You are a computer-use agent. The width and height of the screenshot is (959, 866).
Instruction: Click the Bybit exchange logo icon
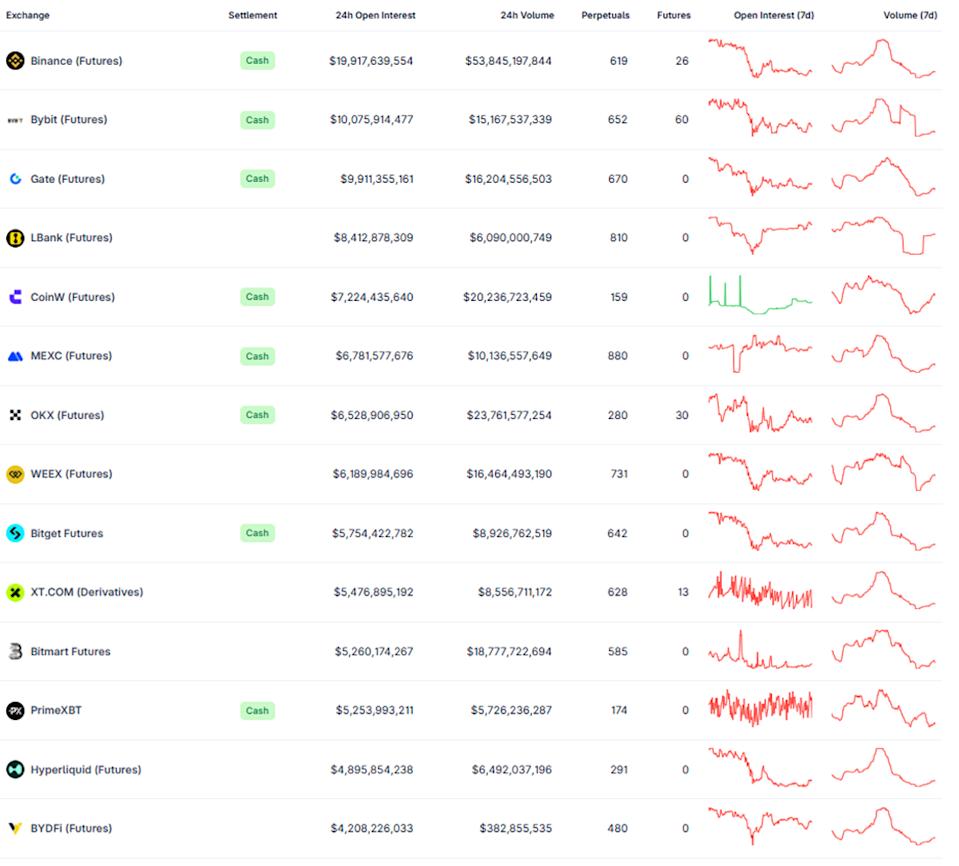(15, 120)
